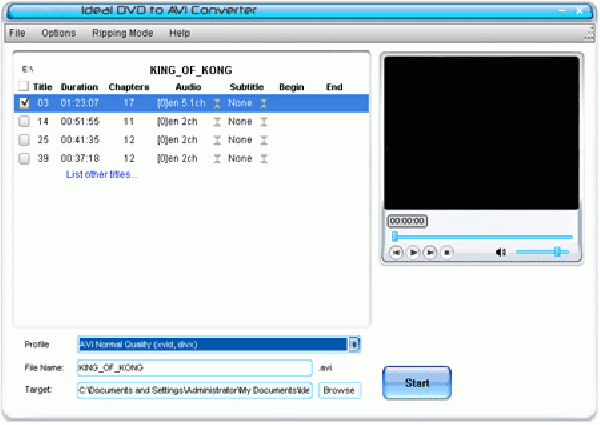Open subtitle selector for title 14
600x425 pixels.
pyautogui.click(x=264, y=122)
